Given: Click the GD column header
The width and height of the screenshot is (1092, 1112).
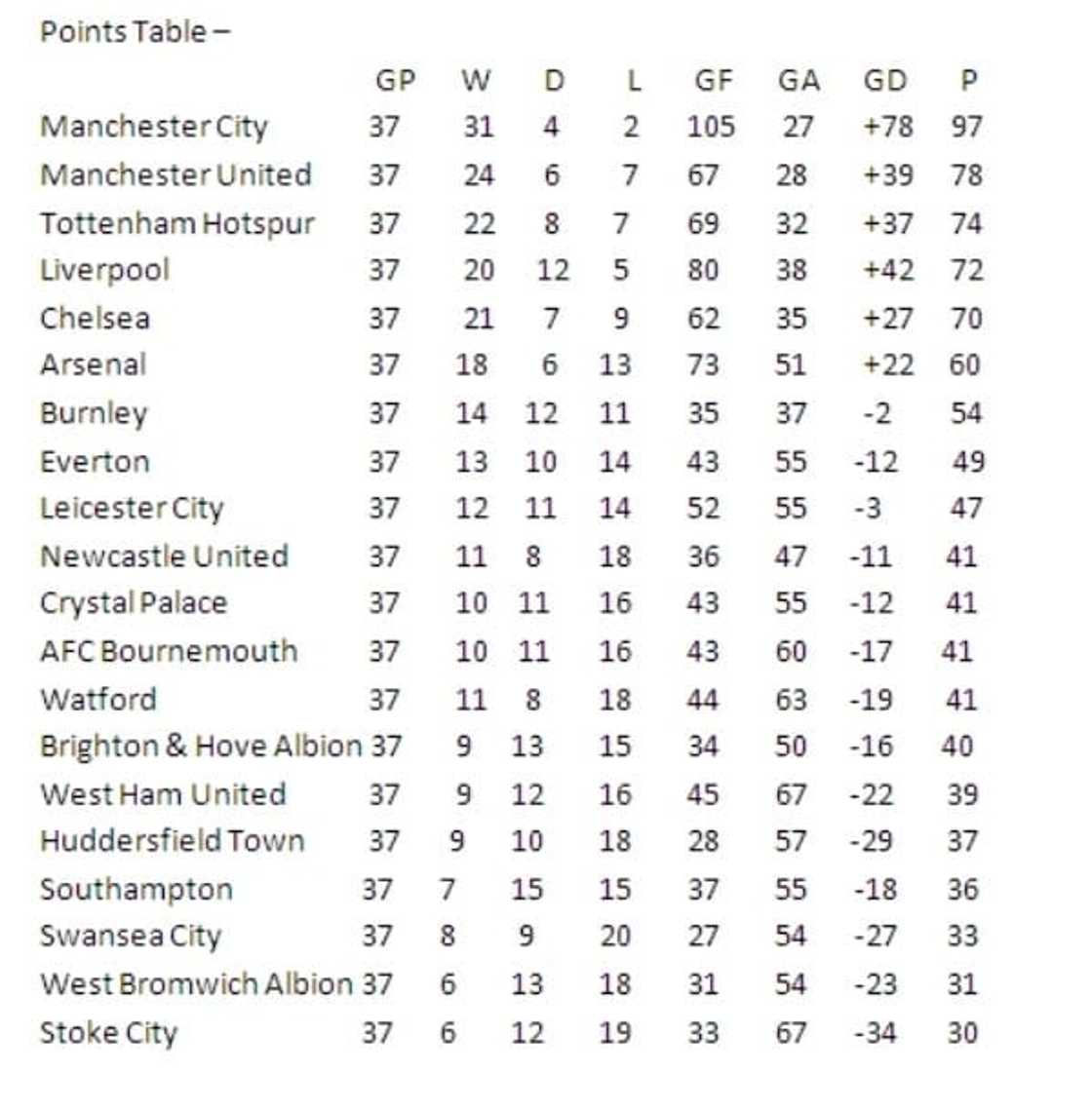Looking at the screenshot, I should point(884,80).
